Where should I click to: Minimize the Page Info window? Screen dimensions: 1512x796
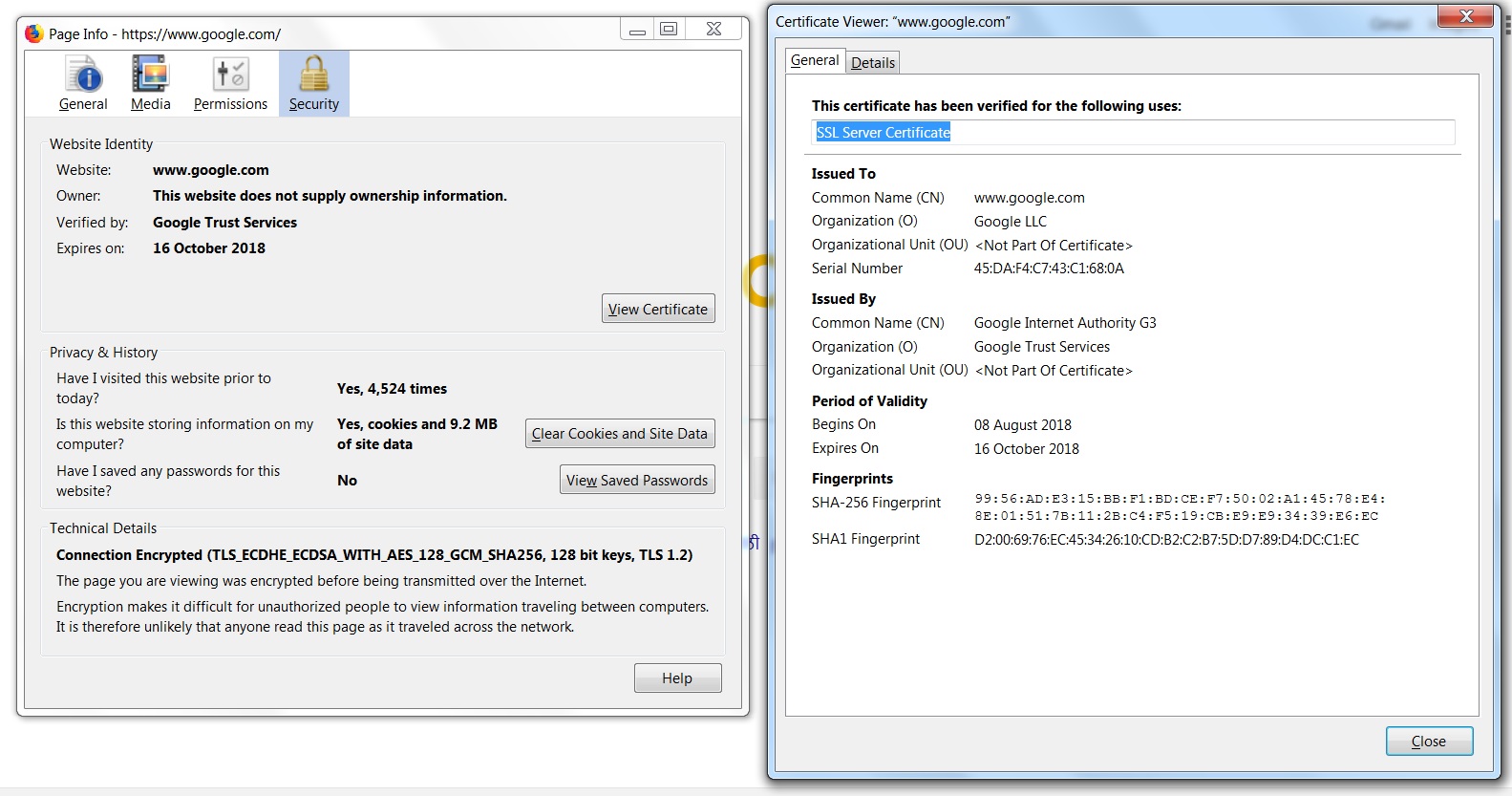coord(637,30)
